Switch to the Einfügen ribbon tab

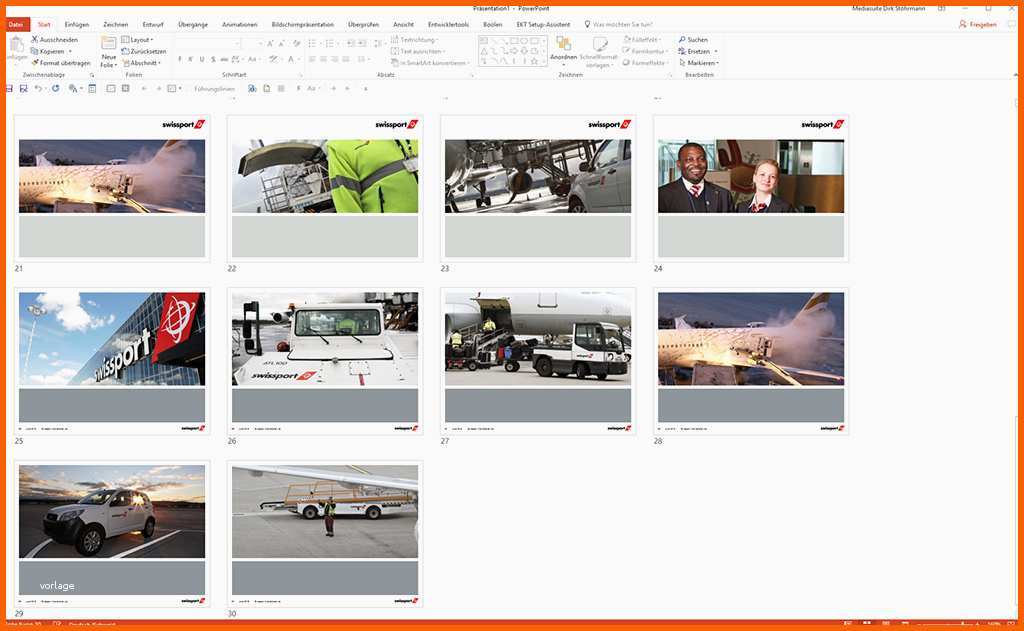tap(76, 24)
